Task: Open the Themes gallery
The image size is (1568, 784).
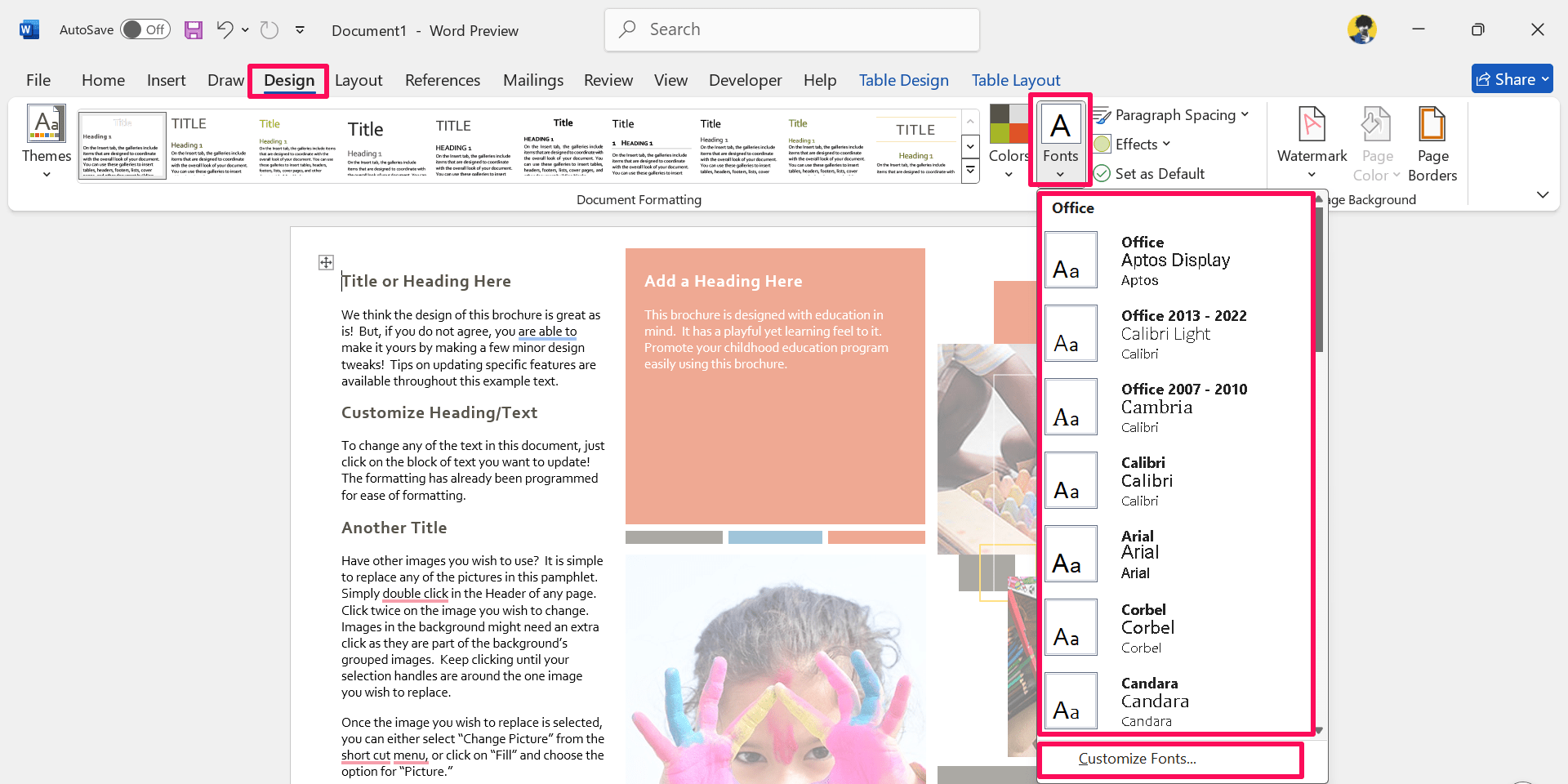Action: (47, 141)
